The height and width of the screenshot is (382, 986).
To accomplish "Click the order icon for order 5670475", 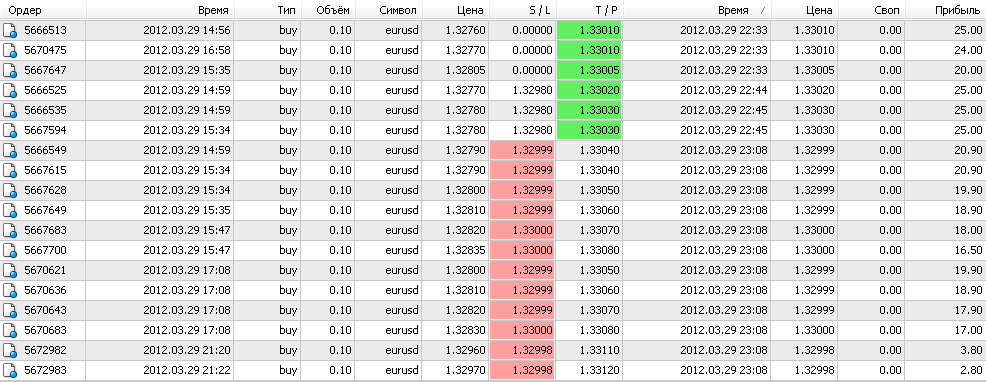I will coord(9,51).
